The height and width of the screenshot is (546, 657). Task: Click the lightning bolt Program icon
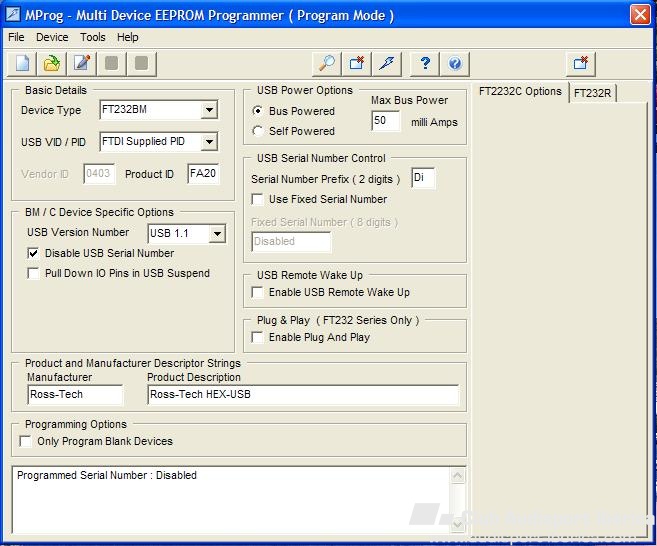(x=386, y=64)
